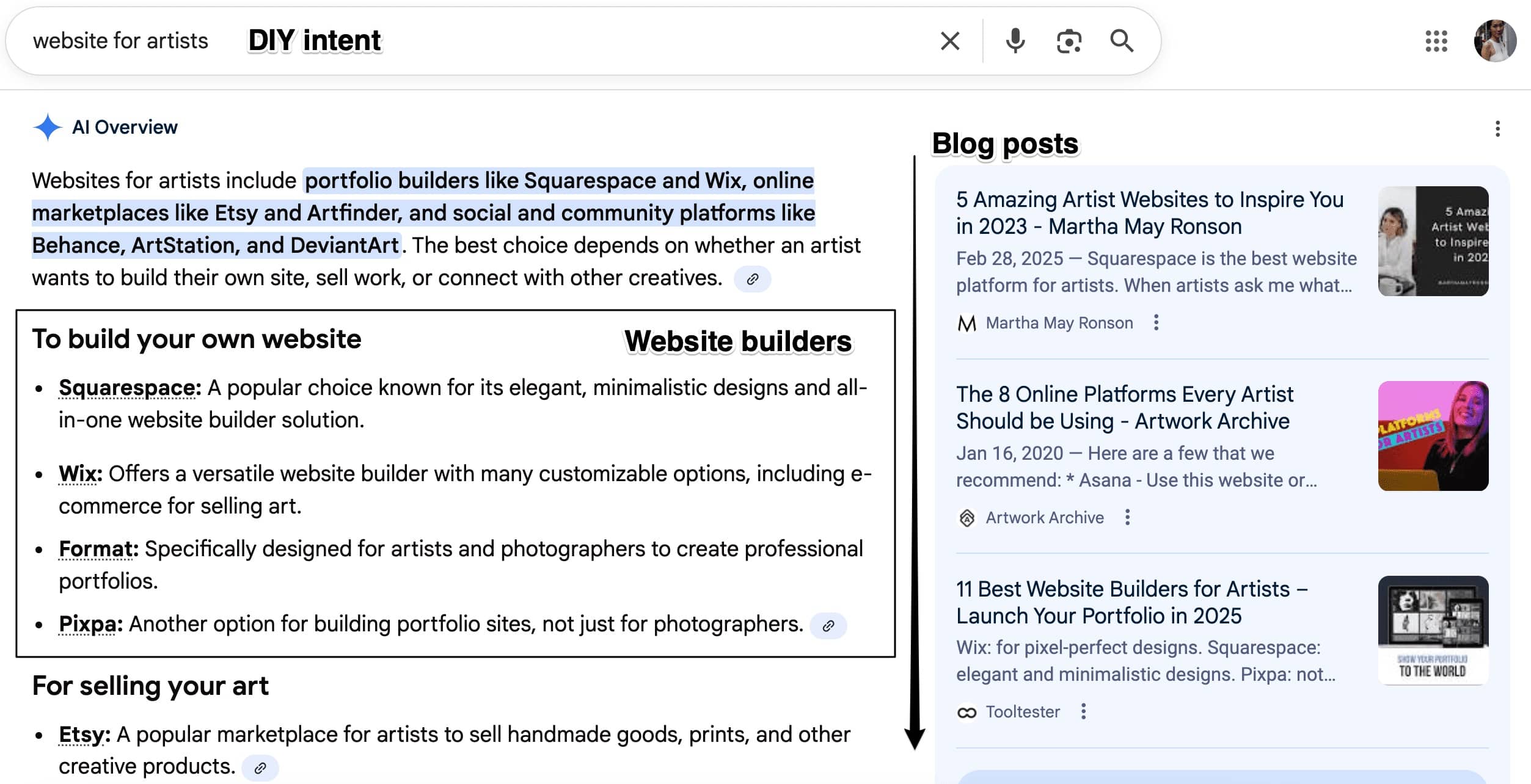
Task: Open the account profile avatar
Action: tap(1495, 40)
